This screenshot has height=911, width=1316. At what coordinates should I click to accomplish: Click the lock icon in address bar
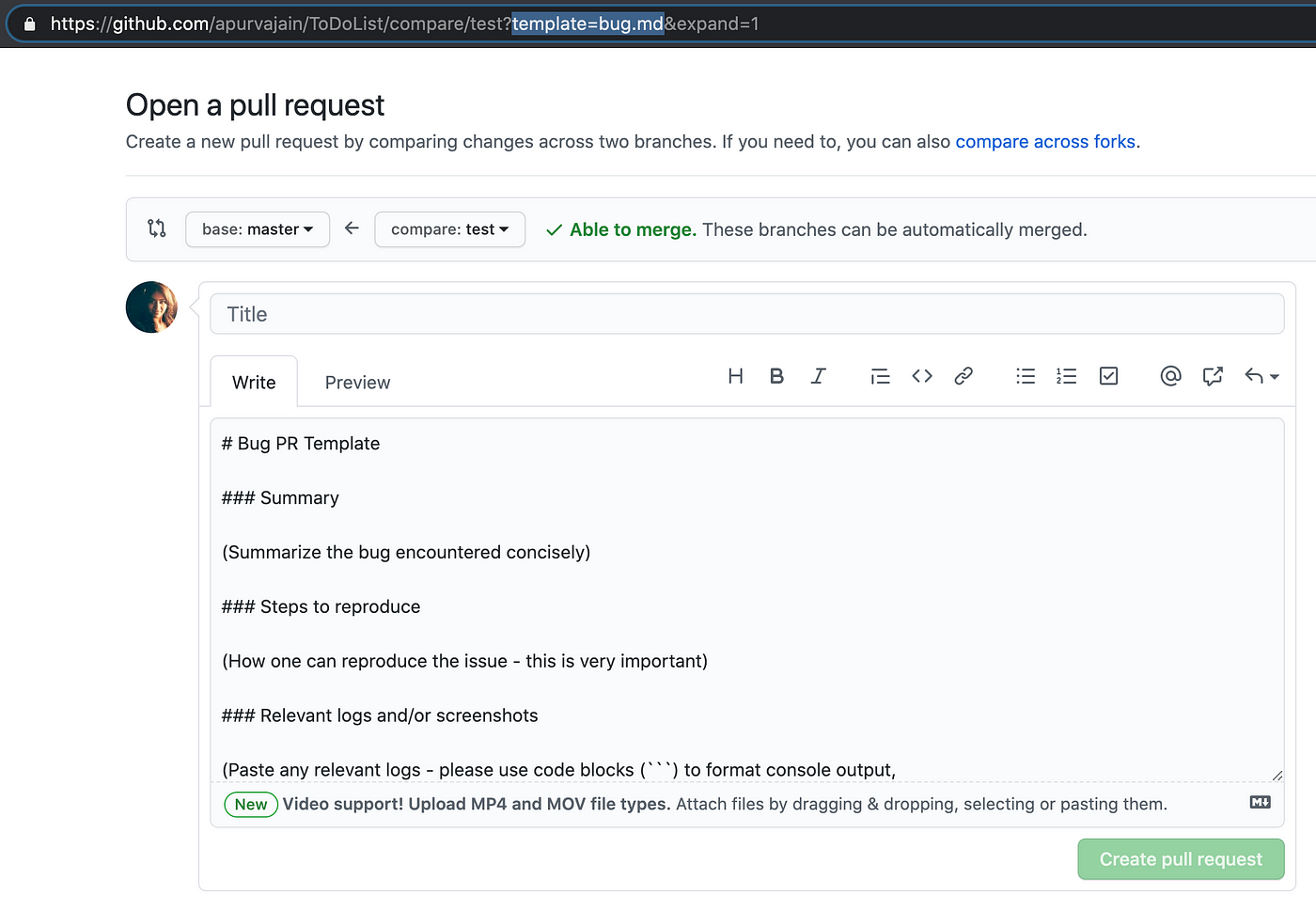(29, 24)
